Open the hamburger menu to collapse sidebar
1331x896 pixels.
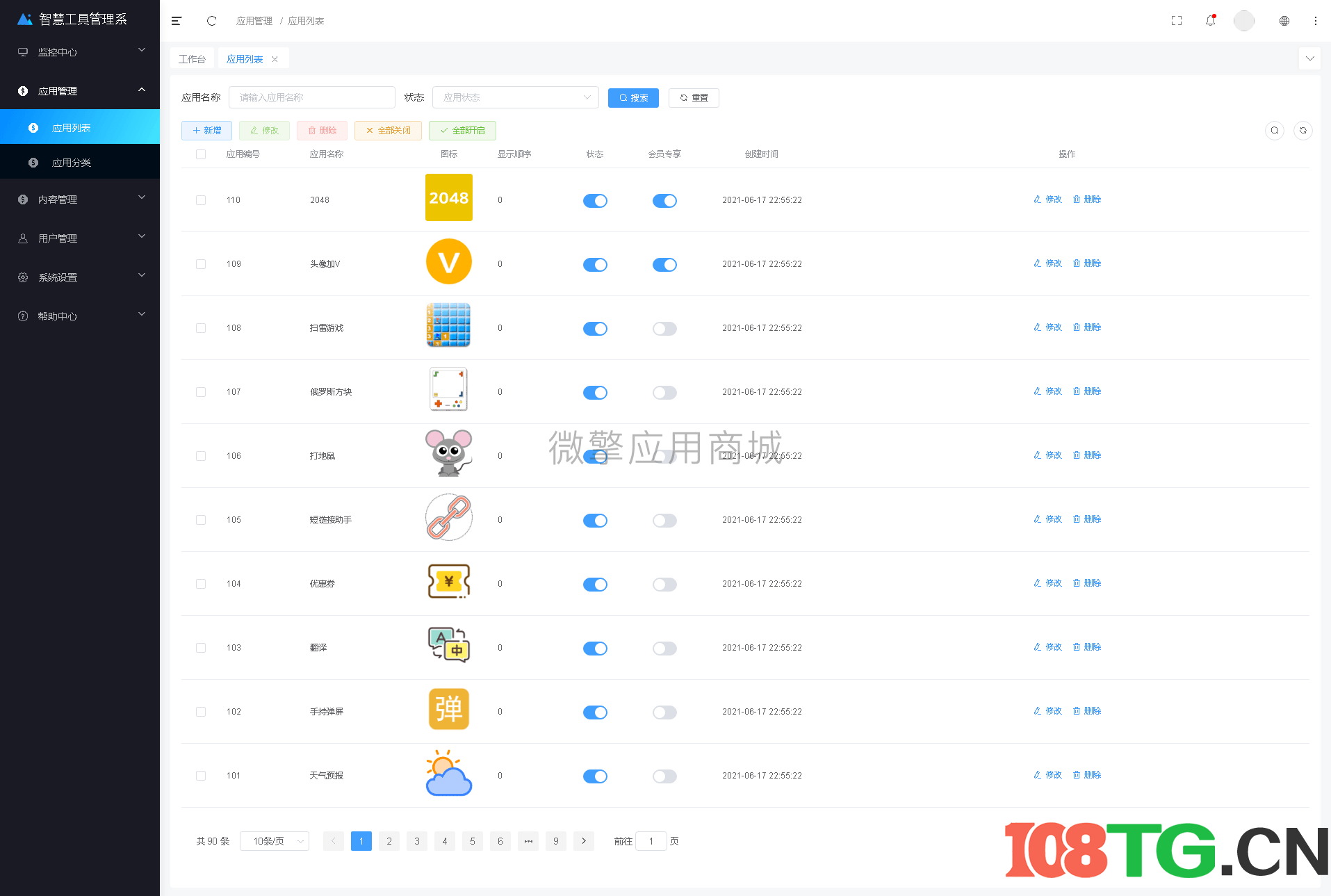[177, 21]
